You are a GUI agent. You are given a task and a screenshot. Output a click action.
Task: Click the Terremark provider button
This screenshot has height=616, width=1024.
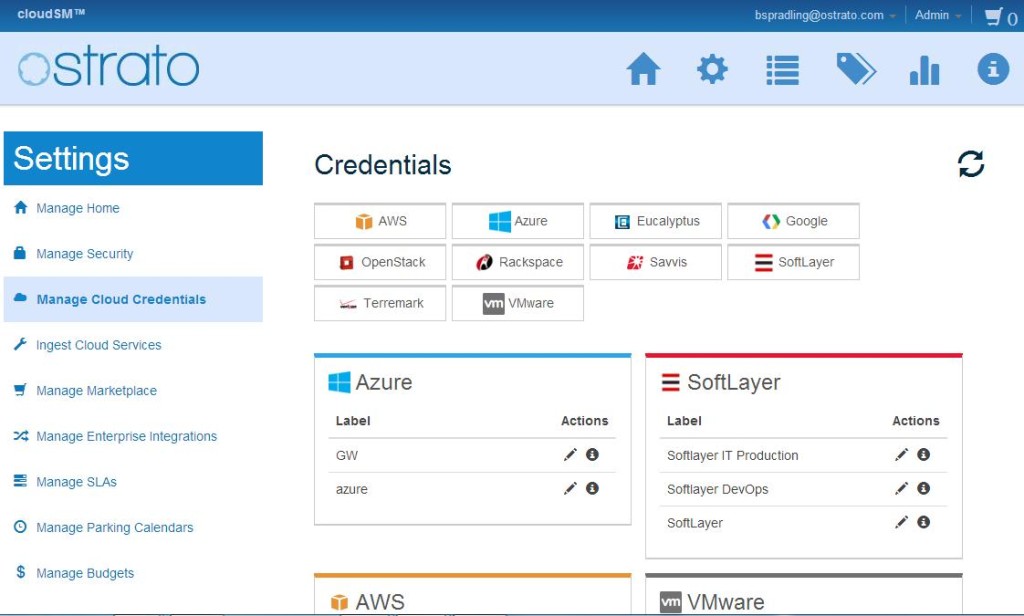coord(380,303)
